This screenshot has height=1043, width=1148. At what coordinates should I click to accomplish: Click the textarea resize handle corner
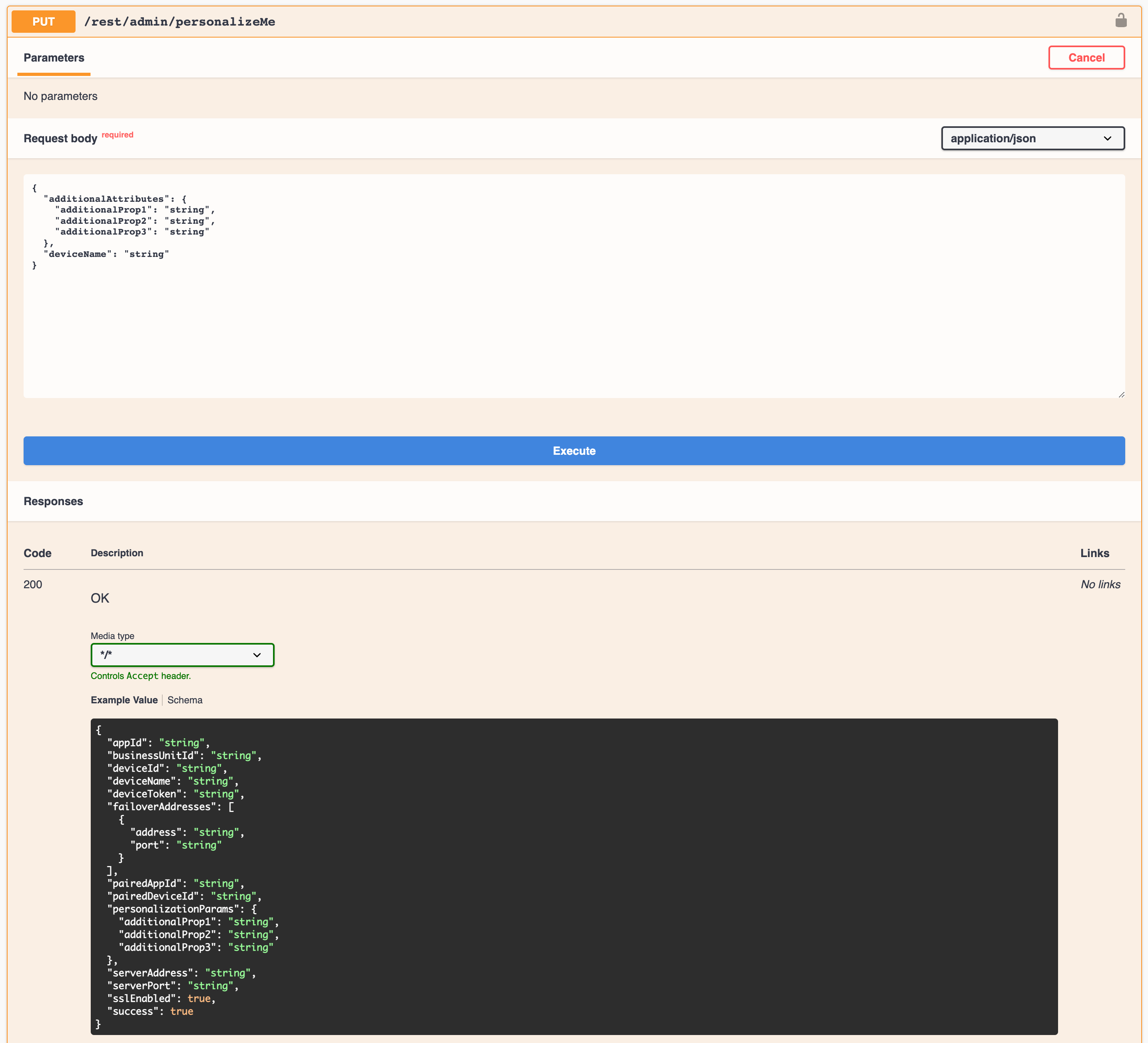[x=1121, y=394]
